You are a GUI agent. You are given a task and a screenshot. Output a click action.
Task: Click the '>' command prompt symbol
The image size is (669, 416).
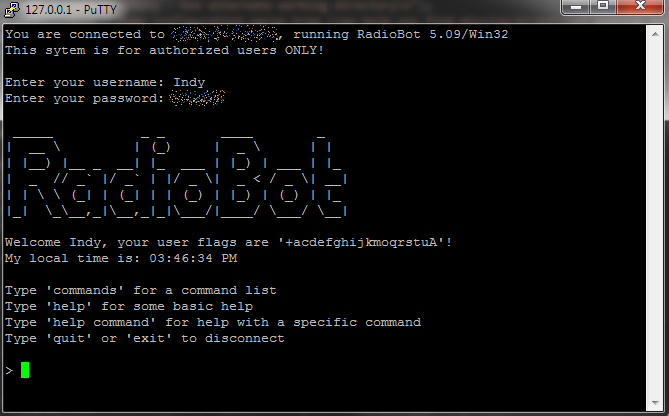[9, 370]
